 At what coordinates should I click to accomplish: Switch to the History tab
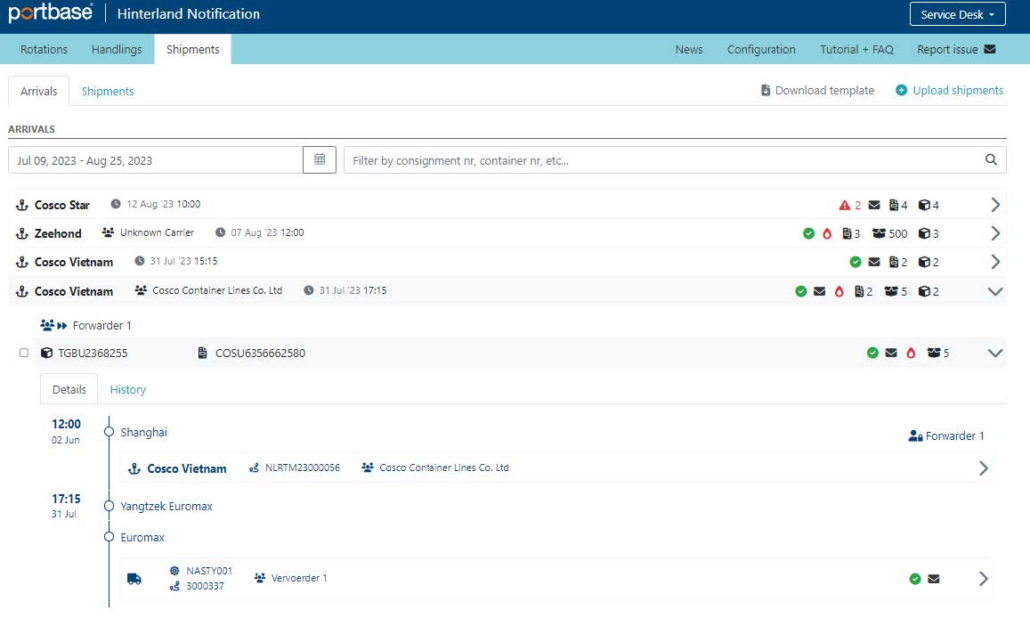coord(127,389)
